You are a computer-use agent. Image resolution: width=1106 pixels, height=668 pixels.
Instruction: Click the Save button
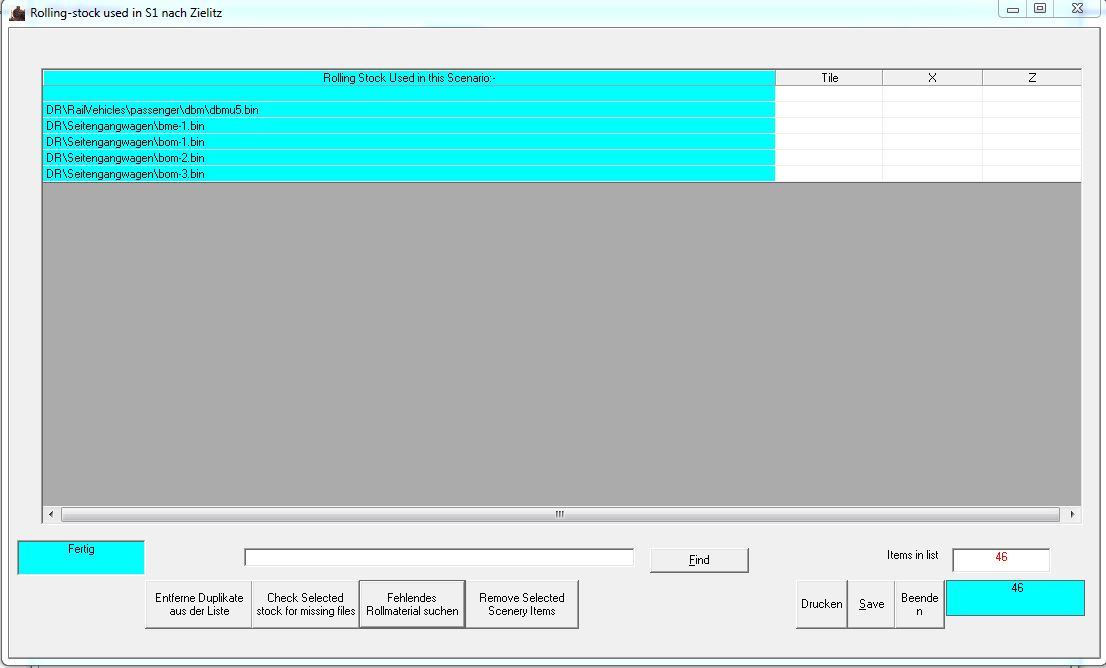(x=871, y=604)
